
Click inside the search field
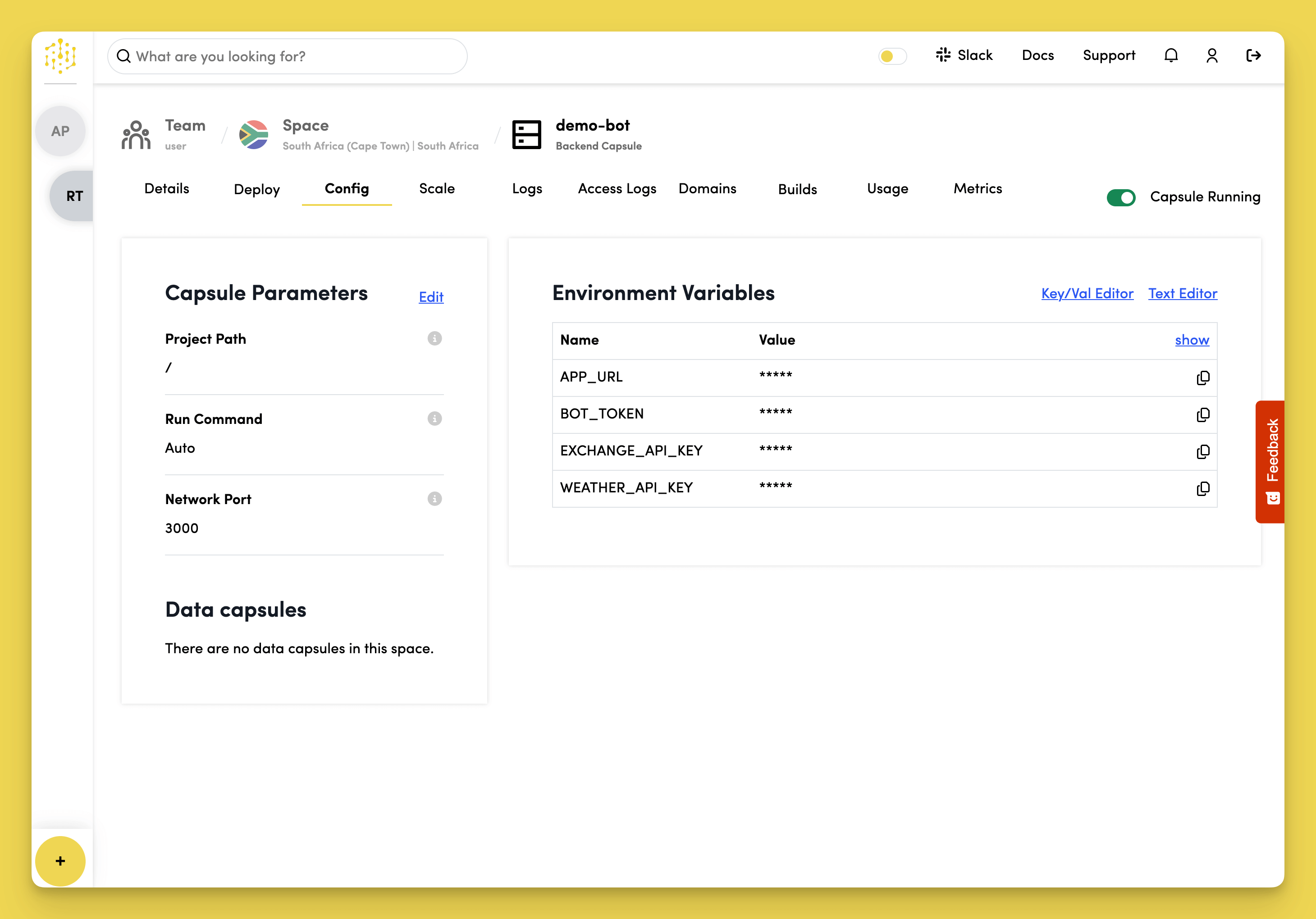tap(287, 56)
